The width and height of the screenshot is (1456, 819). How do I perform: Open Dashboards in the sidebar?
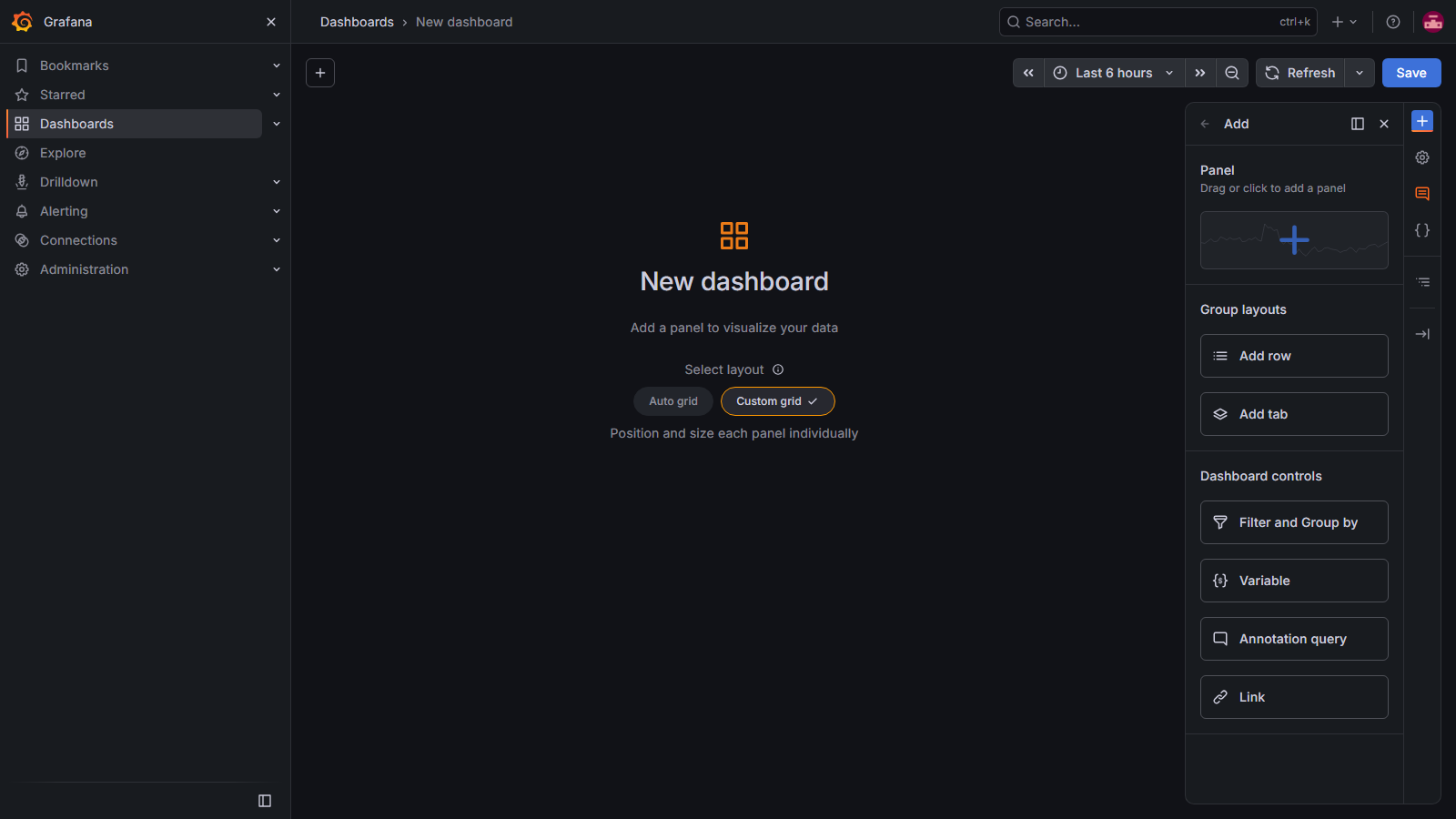(x=135, y=124)
